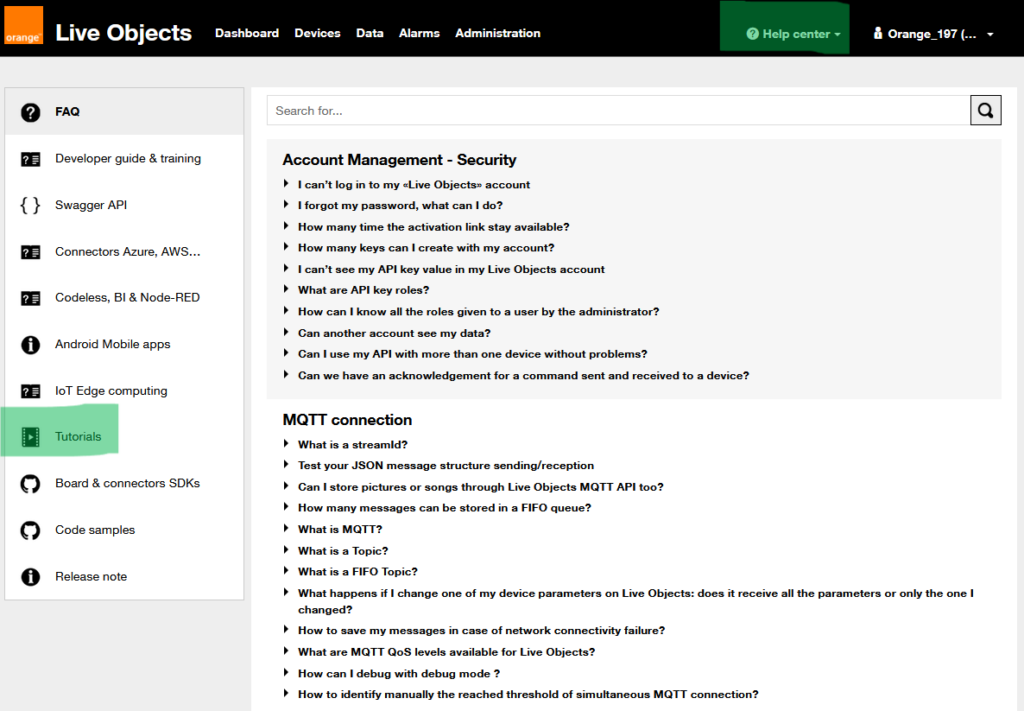Click GitHub icon for Board & connectors SDKs
Image resolution: width=1024 pixels, height=711 pixels.
[31, 484]
